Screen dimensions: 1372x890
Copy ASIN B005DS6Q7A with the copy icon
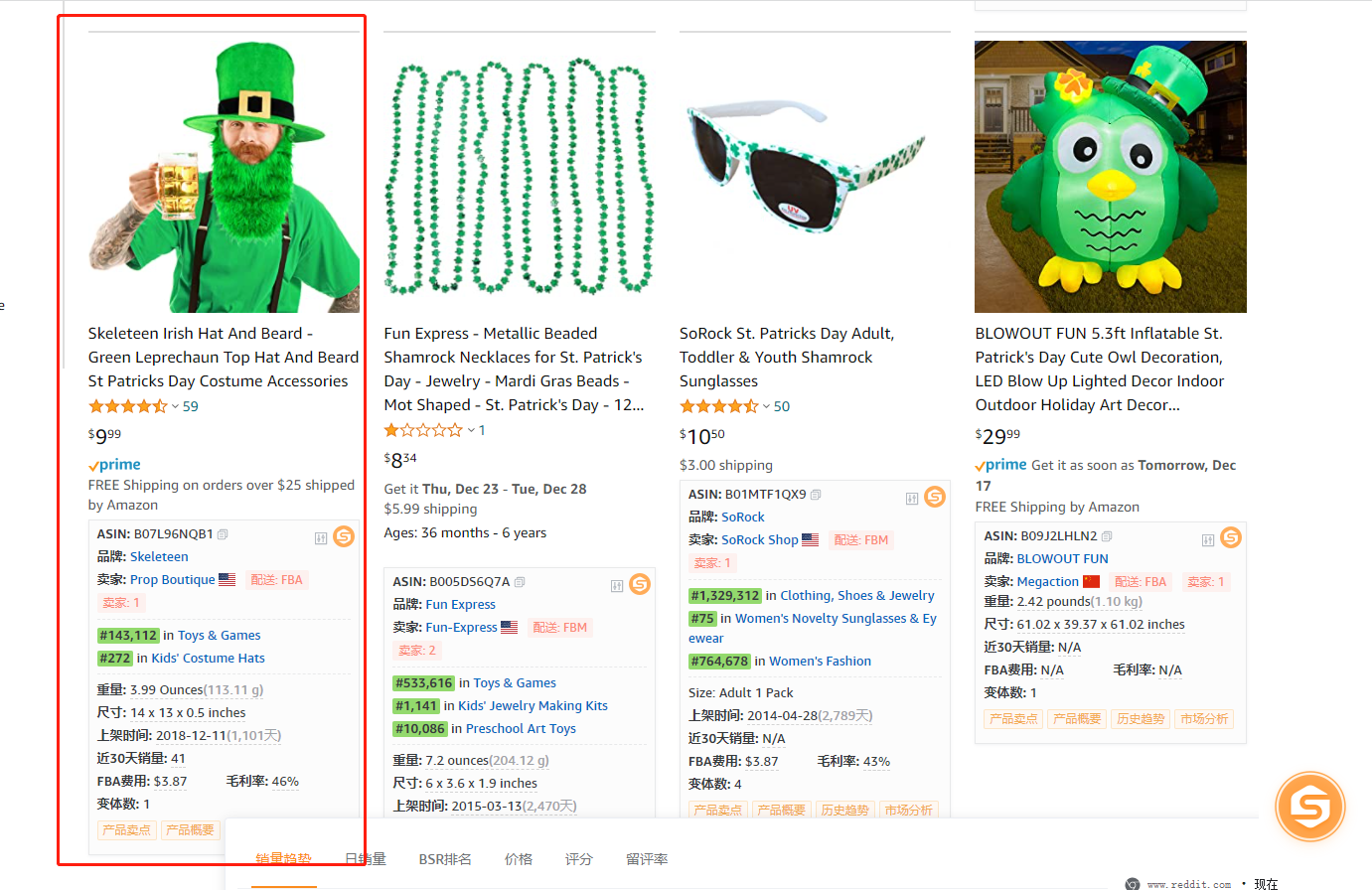point(520,582)
